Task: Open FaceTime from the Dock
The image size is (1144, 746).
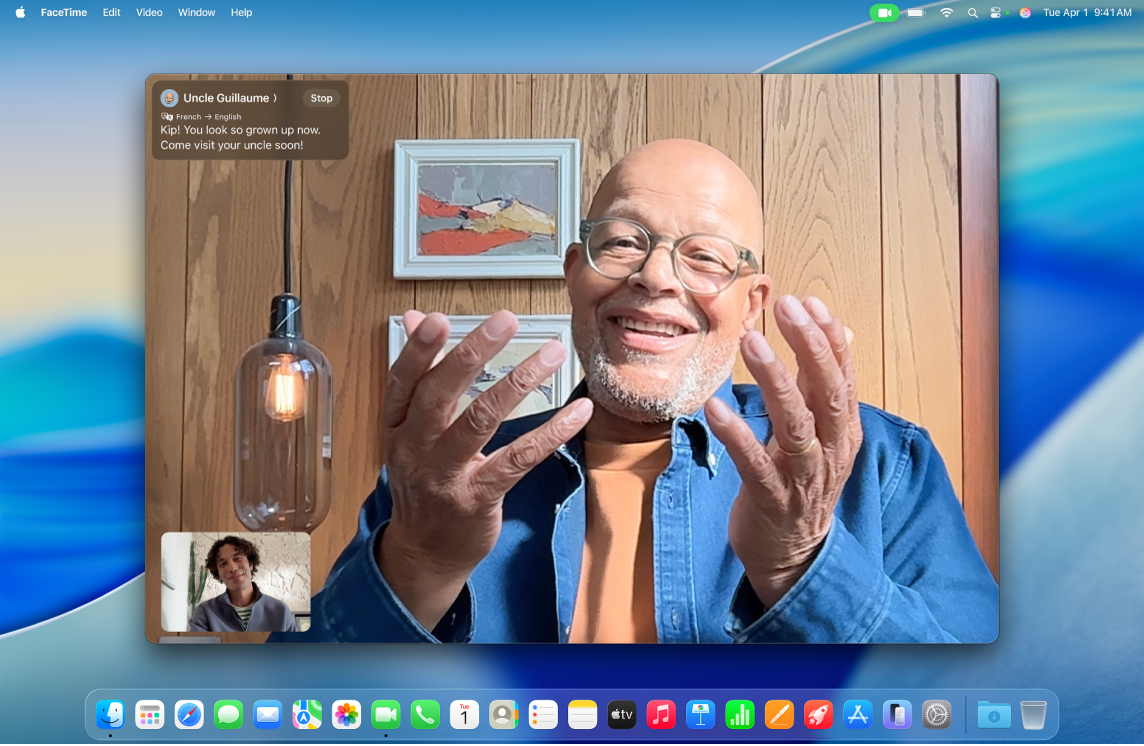Action: click(386, 715)
